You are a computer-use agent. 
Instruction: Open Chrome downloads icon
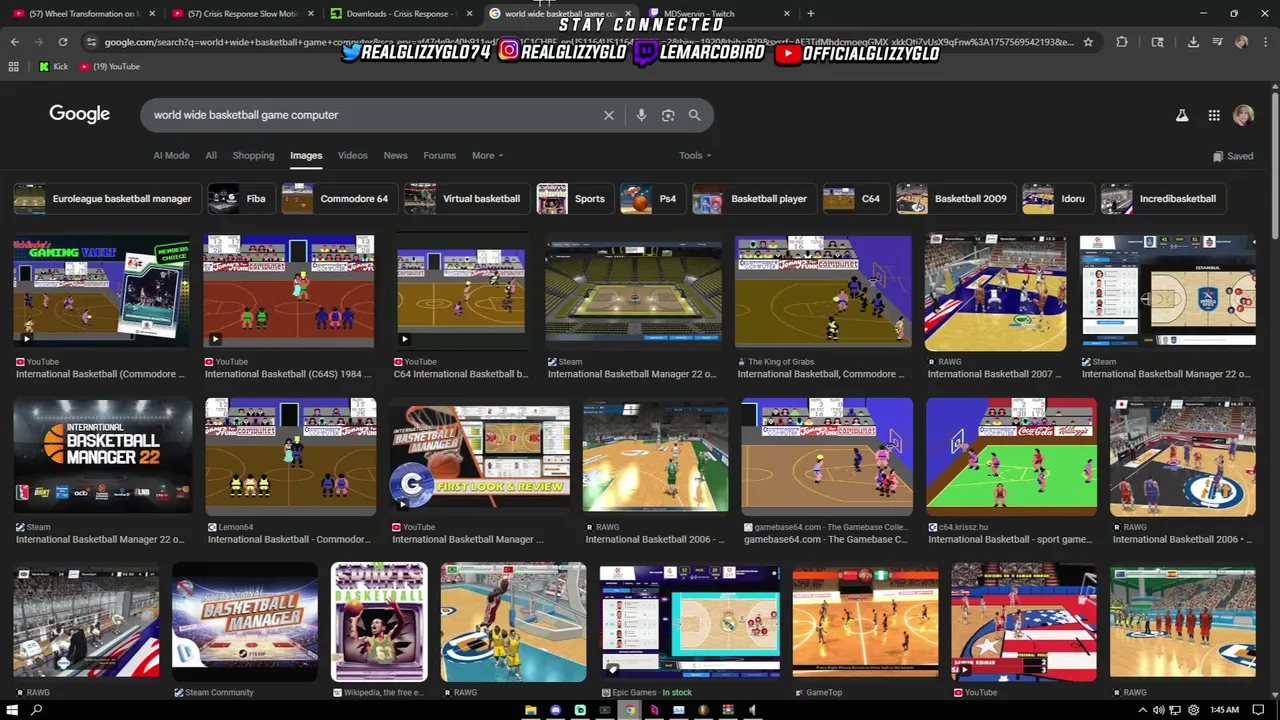1193,42
